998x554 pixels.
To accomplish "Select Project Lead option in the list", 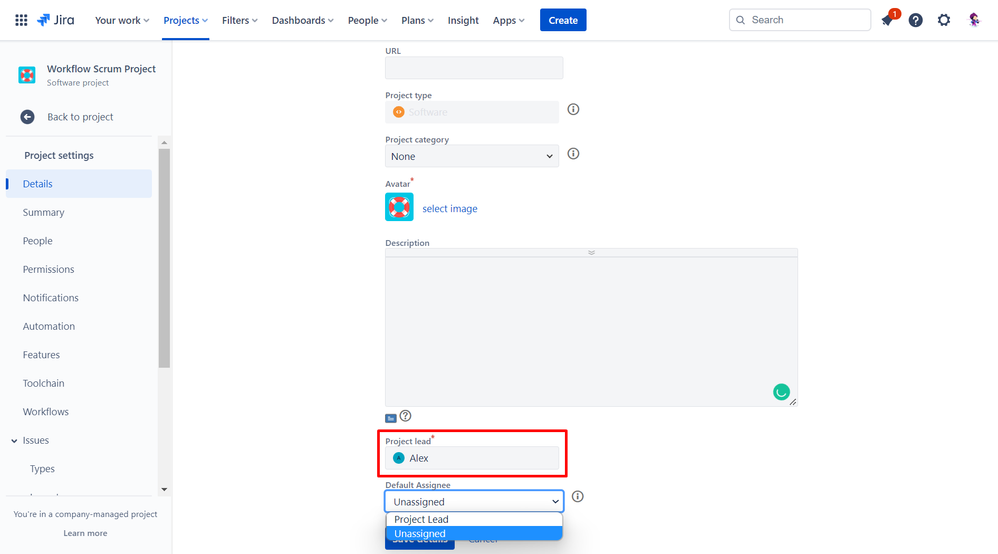I will [474, 520].
